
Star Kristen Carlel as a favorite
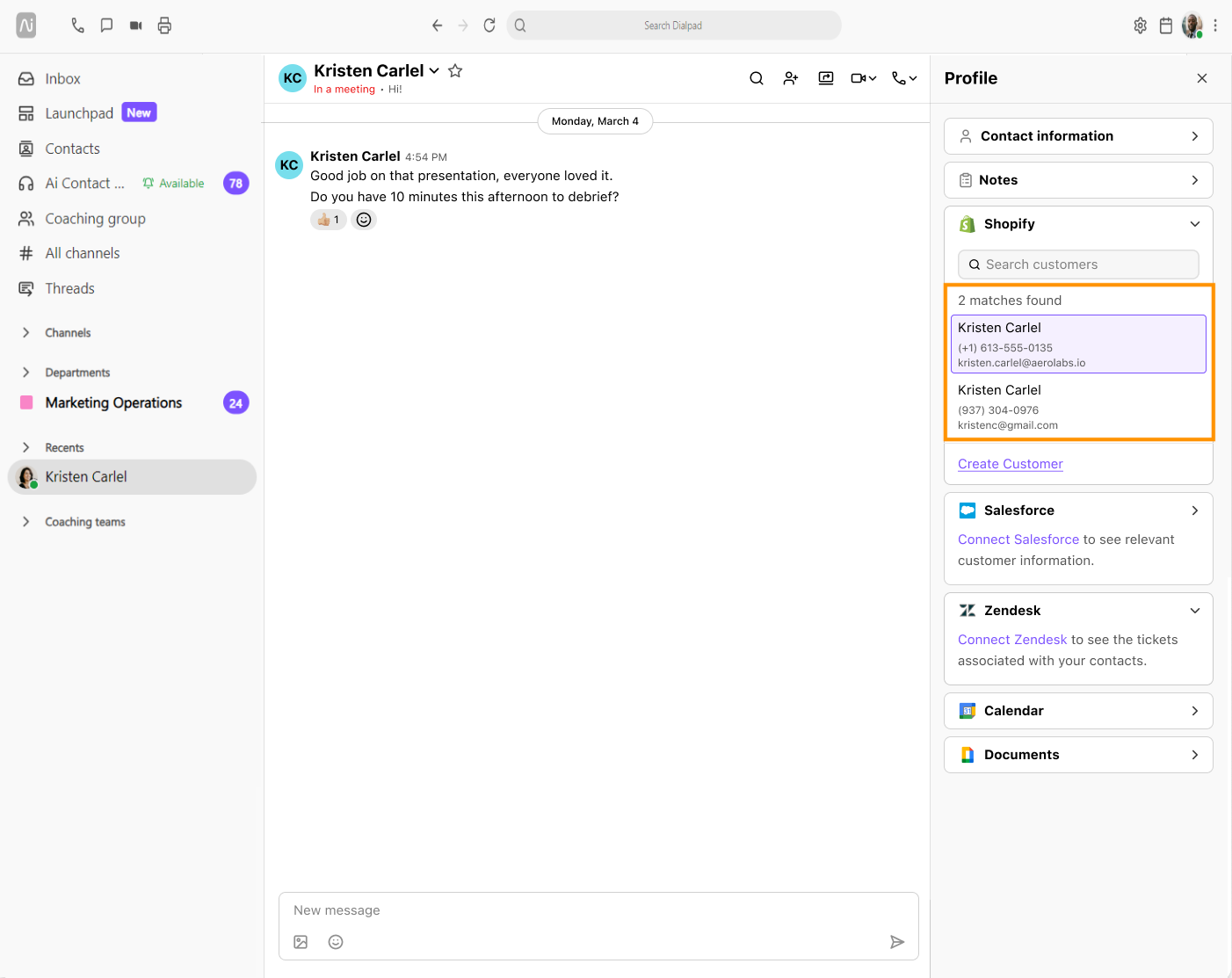[x=455, y=70]
